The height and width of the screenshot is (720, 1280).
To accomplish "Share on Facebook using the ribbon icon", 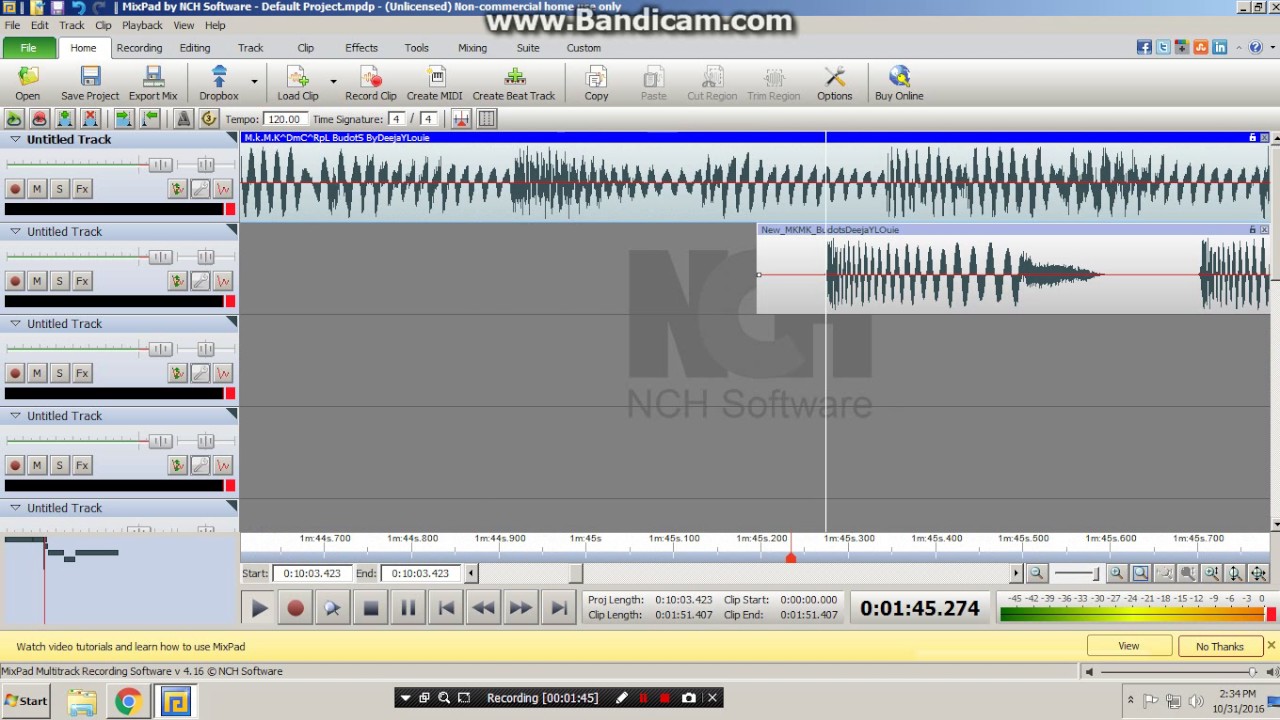I will click(x=1145, y=47).
